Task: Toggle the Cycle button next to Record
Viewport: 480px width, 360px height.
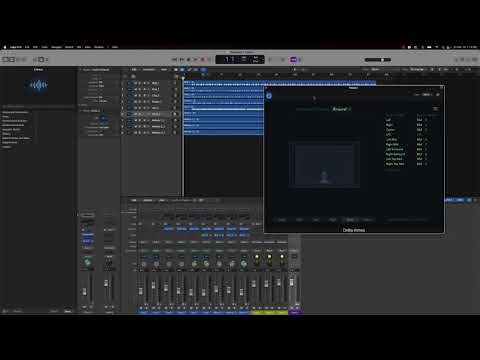Action: [210, 60]
